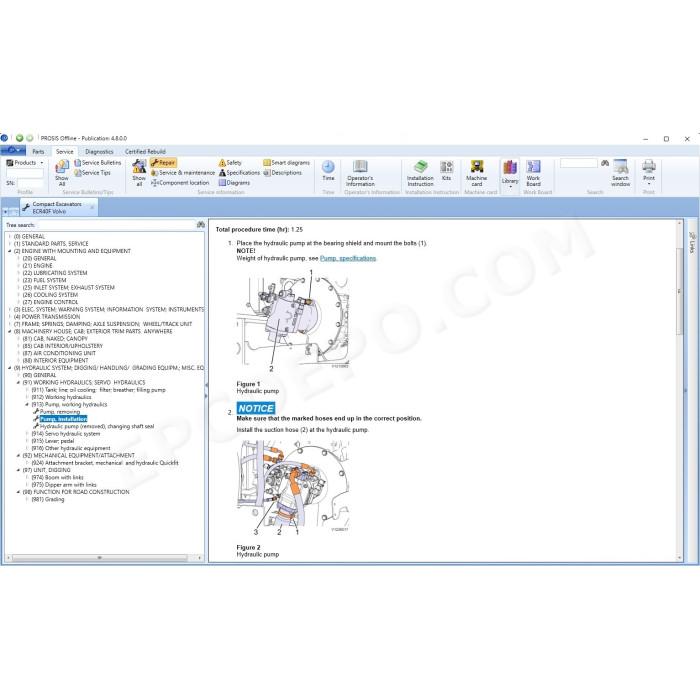Viewport: 700px width, 700px height.
Task: Click the tree search binoculars icon
Action: (x=200, y=225)
